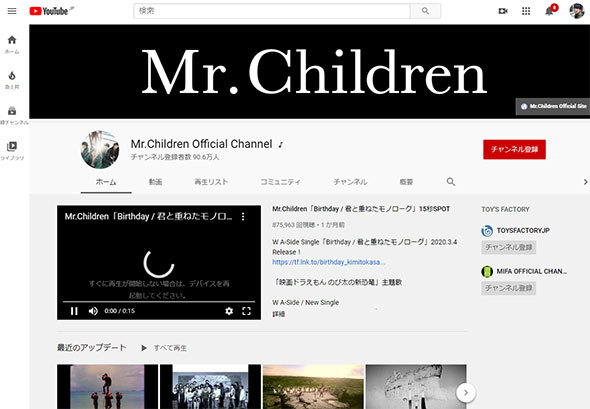Click the search magnifier button

(425, 11)
